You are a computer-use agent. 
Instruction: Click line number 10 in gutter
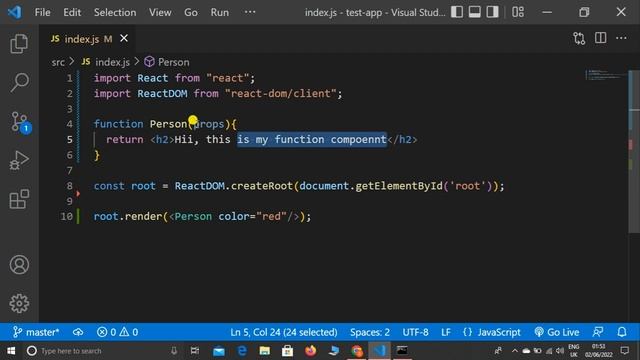pos(67,216)
